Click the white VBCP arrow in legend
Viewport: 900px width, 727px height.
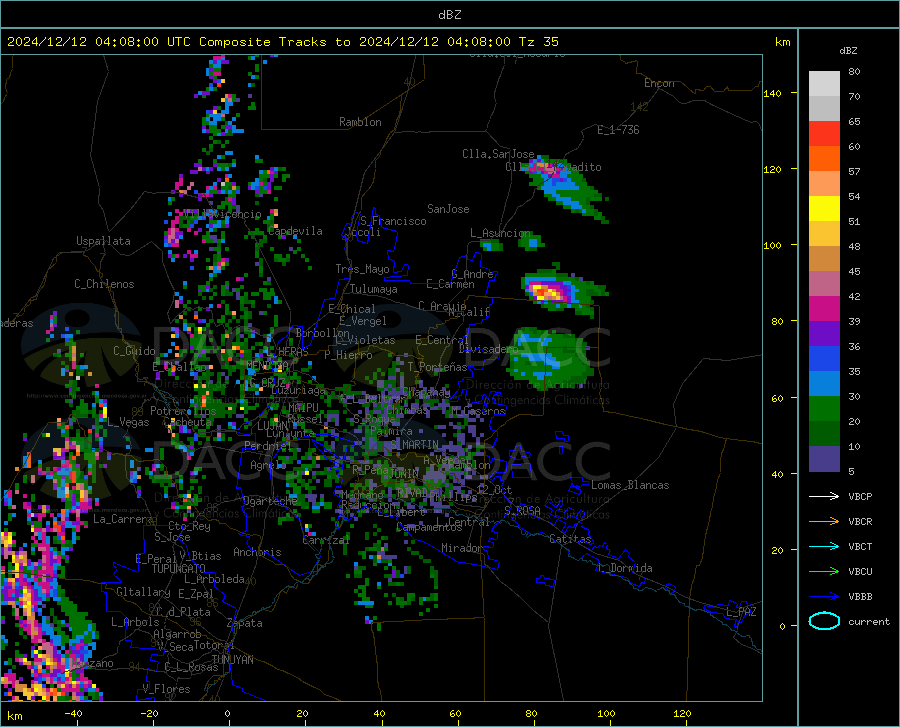824,496
